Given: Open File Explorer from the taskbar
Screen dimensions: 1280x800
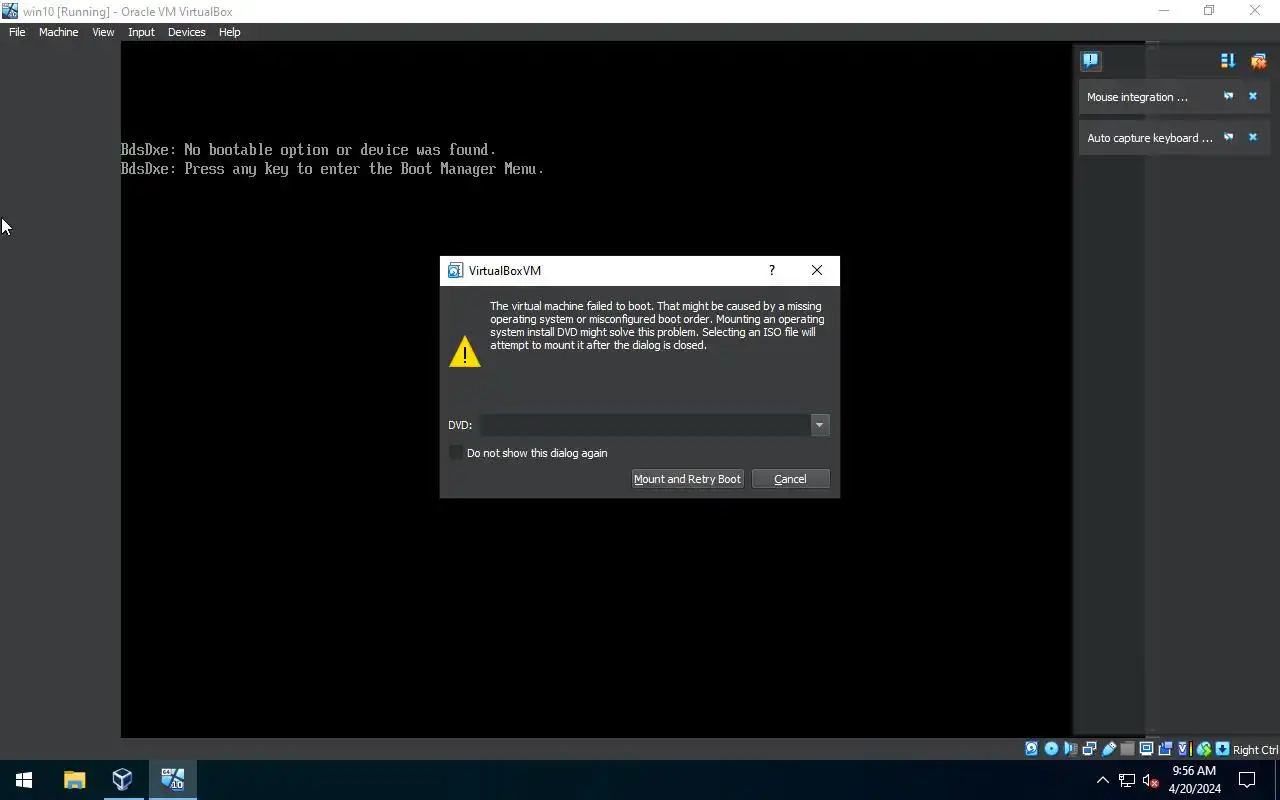Looking at the screenshot, I should [x=74, y=780].
